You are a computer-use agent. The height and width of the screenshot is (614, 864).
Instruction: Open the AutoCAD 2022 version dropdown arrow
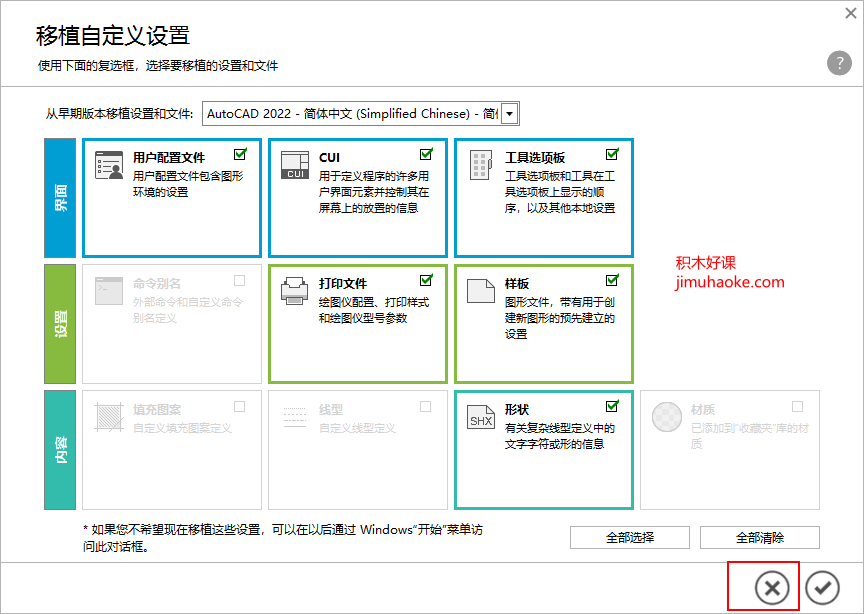[x=510, y=114]
